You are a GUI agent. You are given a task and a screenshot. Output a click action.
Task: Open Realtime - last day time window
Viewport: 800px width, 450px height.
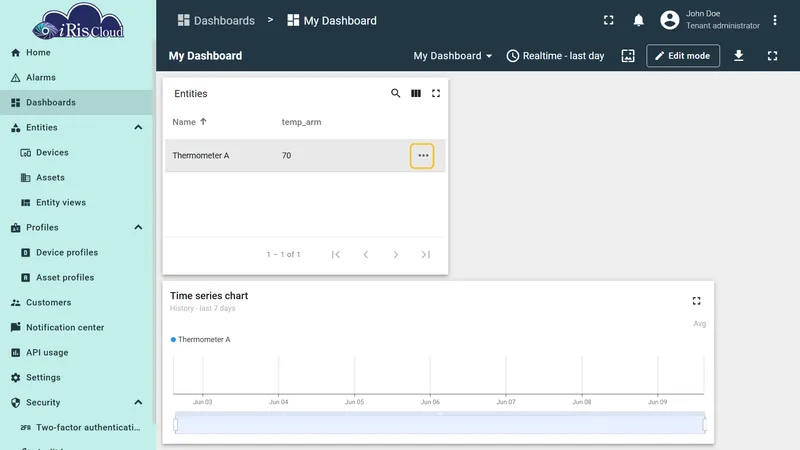tap(555, 56)
